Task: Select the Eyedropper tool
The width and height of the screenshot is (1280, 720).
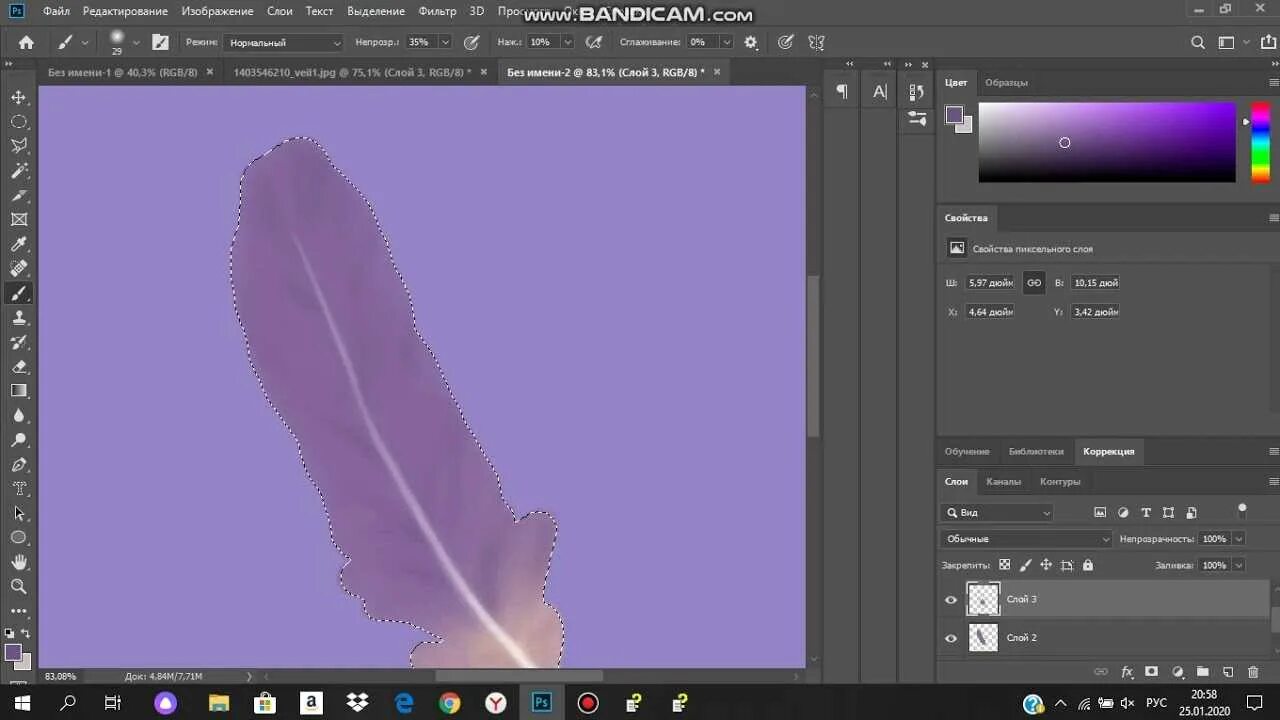Action: (19, 244)
